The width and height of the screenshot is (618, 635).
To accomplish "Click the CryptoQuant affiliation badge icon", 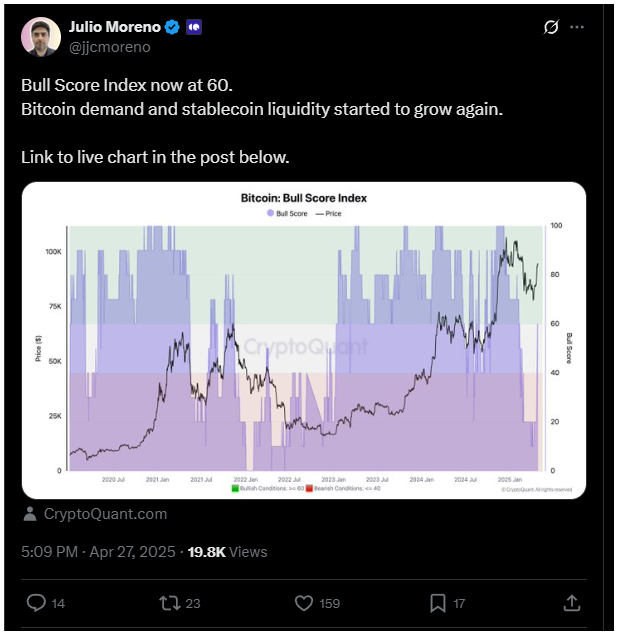I will click(194, 27).
